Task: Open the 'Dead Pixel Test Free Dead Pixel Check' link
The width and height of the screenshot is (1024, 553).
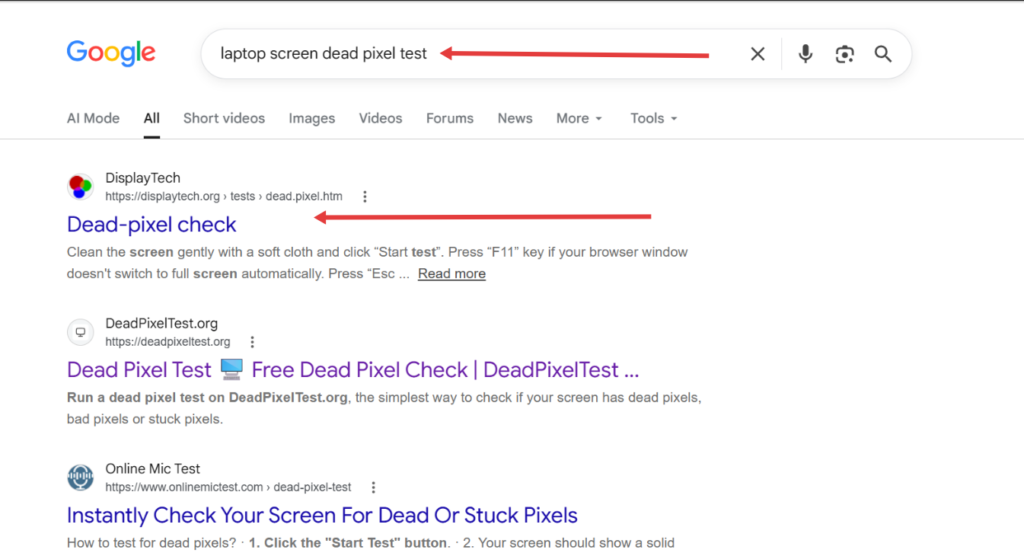Action: (353, 370)
